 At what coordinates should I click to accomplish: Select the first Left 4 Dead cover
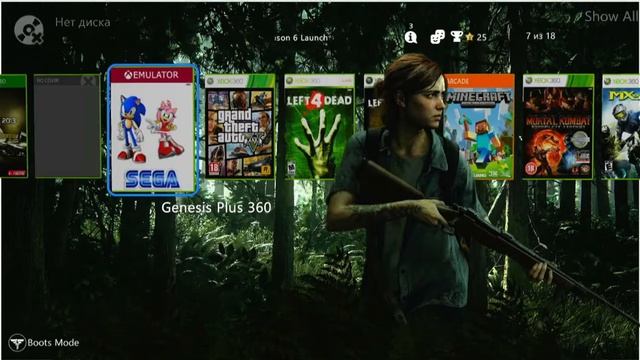click(x=319, y=127)
